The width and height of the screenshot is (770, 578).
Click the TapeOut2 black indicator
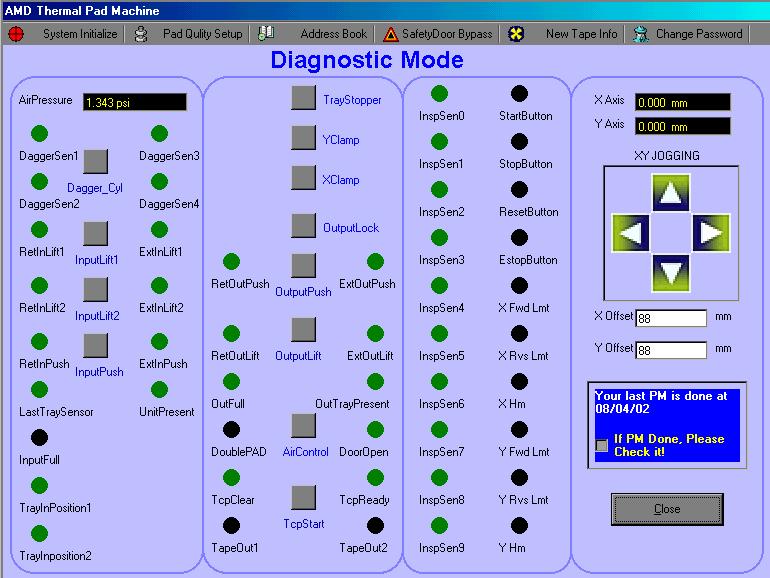(x=375, y=525)
